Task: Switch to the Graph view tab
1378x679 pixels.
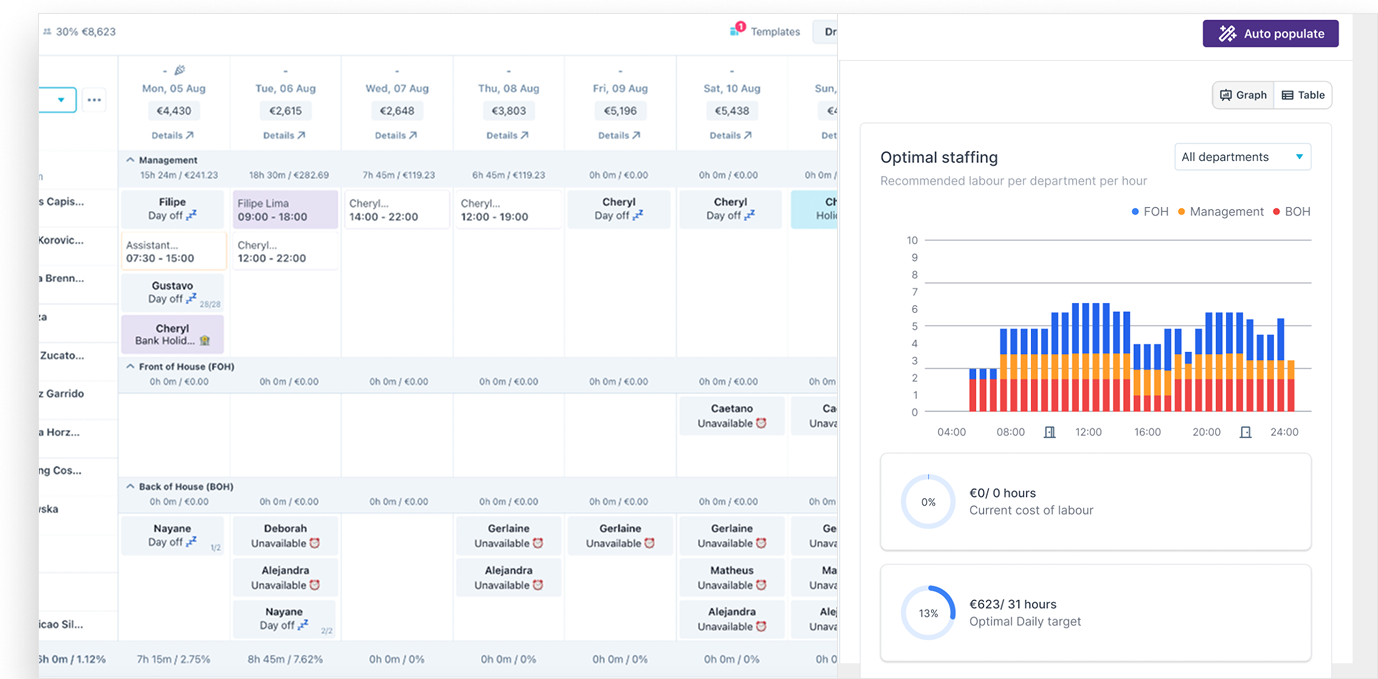Action: pos(1243,95)
